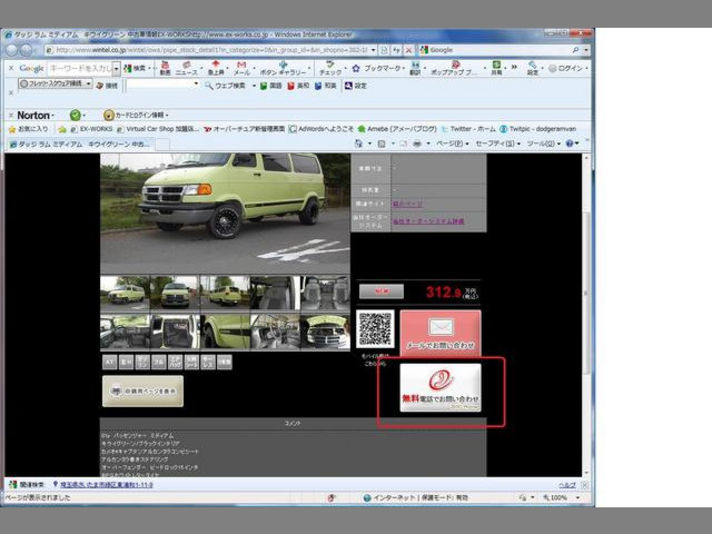
Task: Open the Google toolbar 動画 video icon
Action: point(165,68)
